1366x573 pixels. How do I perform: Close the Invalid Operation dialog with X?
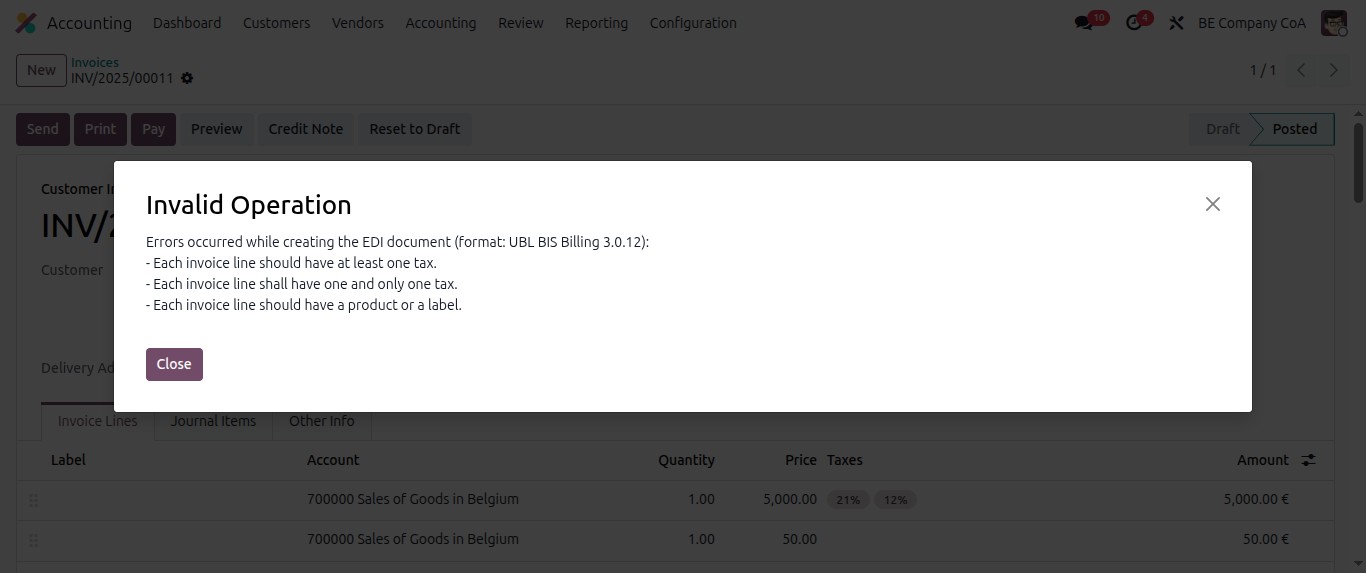point(1212,204)
